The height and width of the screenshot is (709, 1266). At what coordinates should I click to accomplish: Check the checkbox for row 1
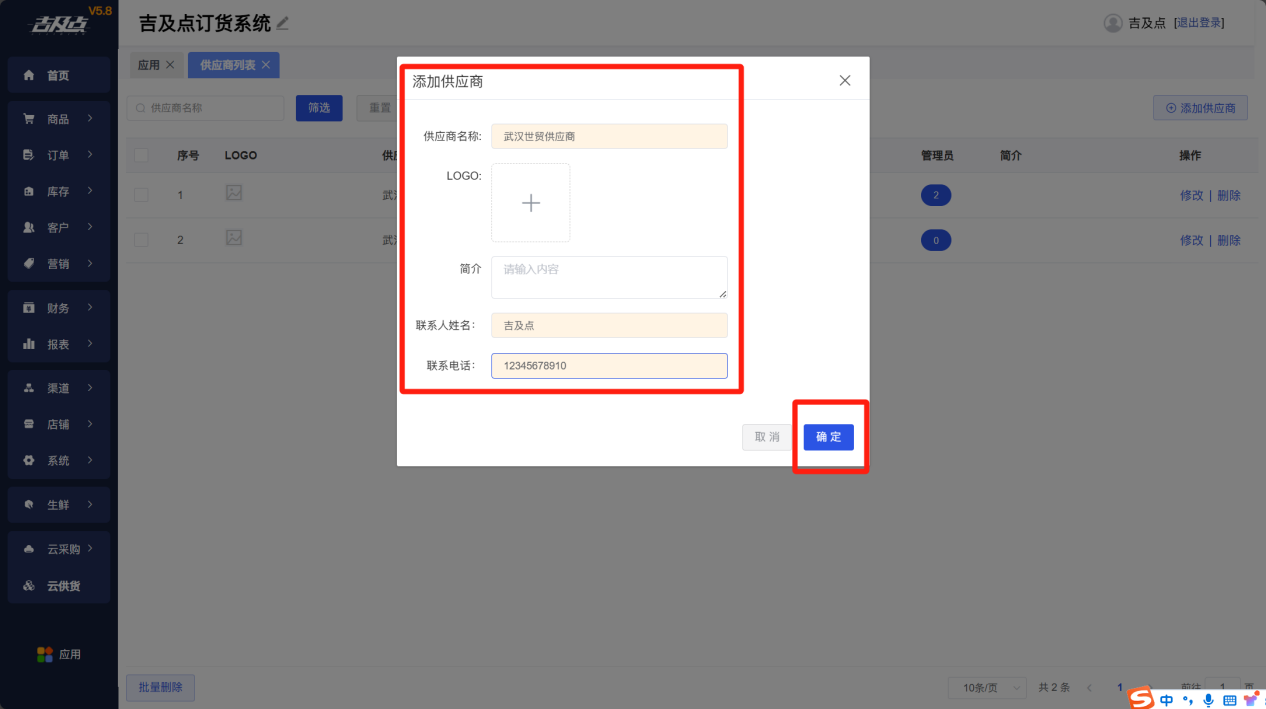click(x=141, y=195)
